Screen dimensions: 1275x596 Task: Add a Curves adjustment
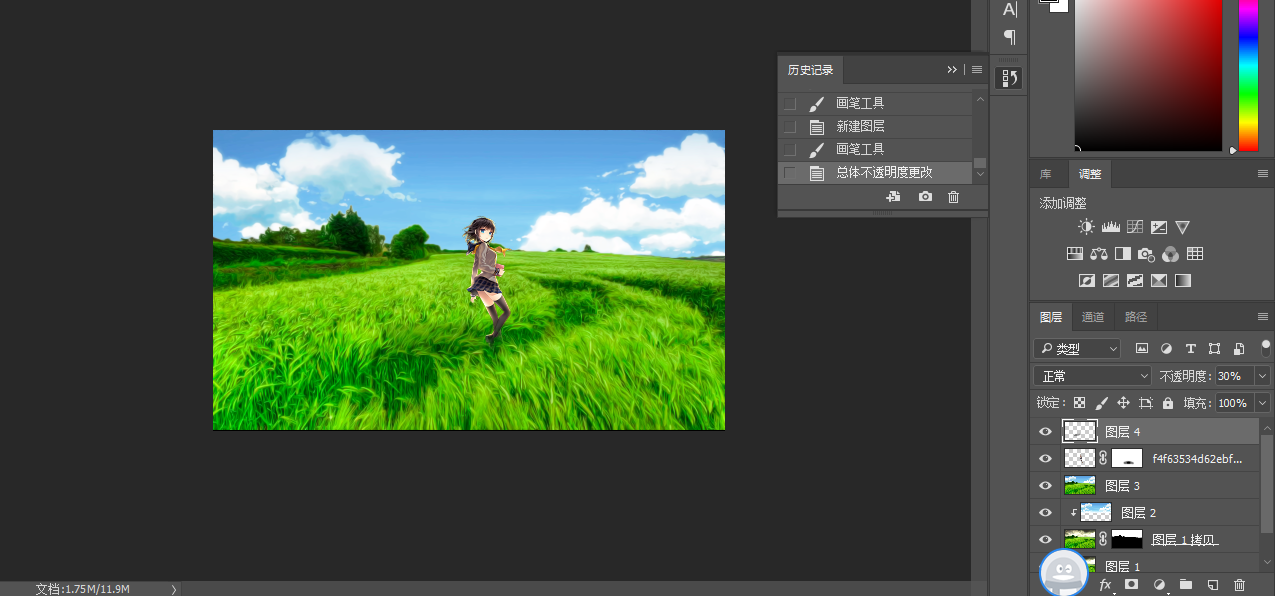pyautogui.click(x=1135, y=227)
